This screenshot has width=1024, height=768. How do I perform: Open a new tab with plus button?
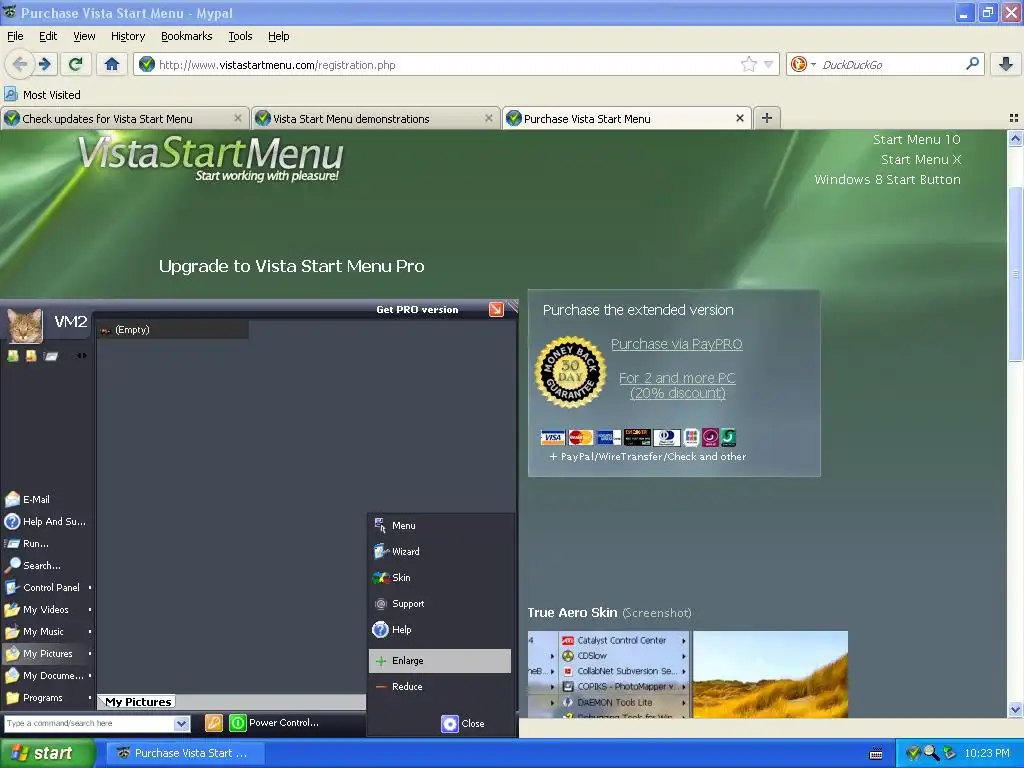[767, 118]
